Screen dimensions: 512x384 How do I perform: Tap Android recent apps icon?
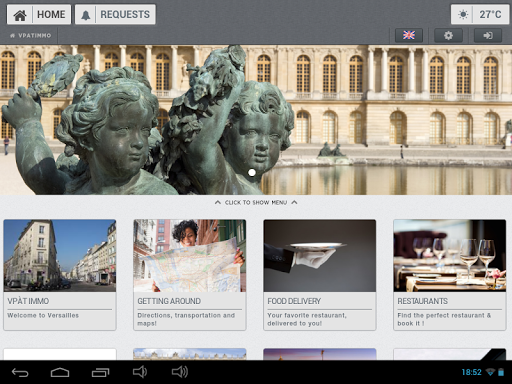click(x=100, y=372)
